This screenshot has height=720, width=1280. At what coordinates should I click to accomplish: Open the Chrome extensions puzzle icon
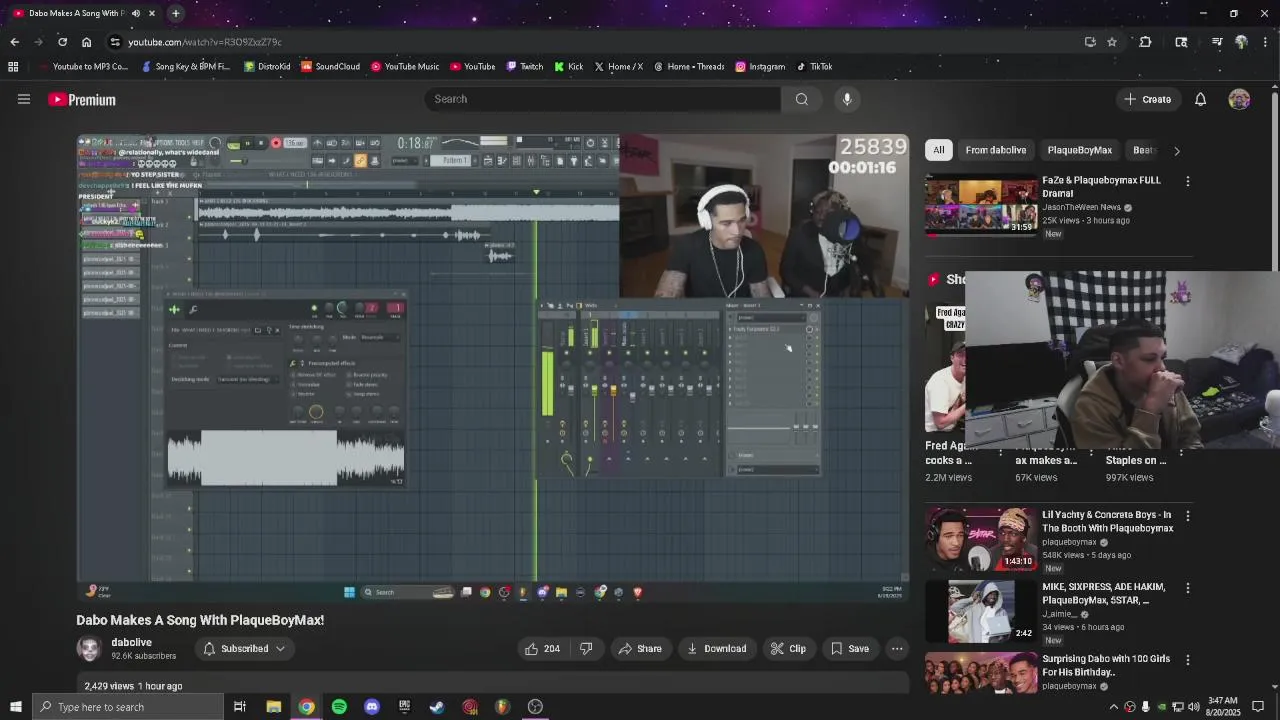pos(1145,42)
